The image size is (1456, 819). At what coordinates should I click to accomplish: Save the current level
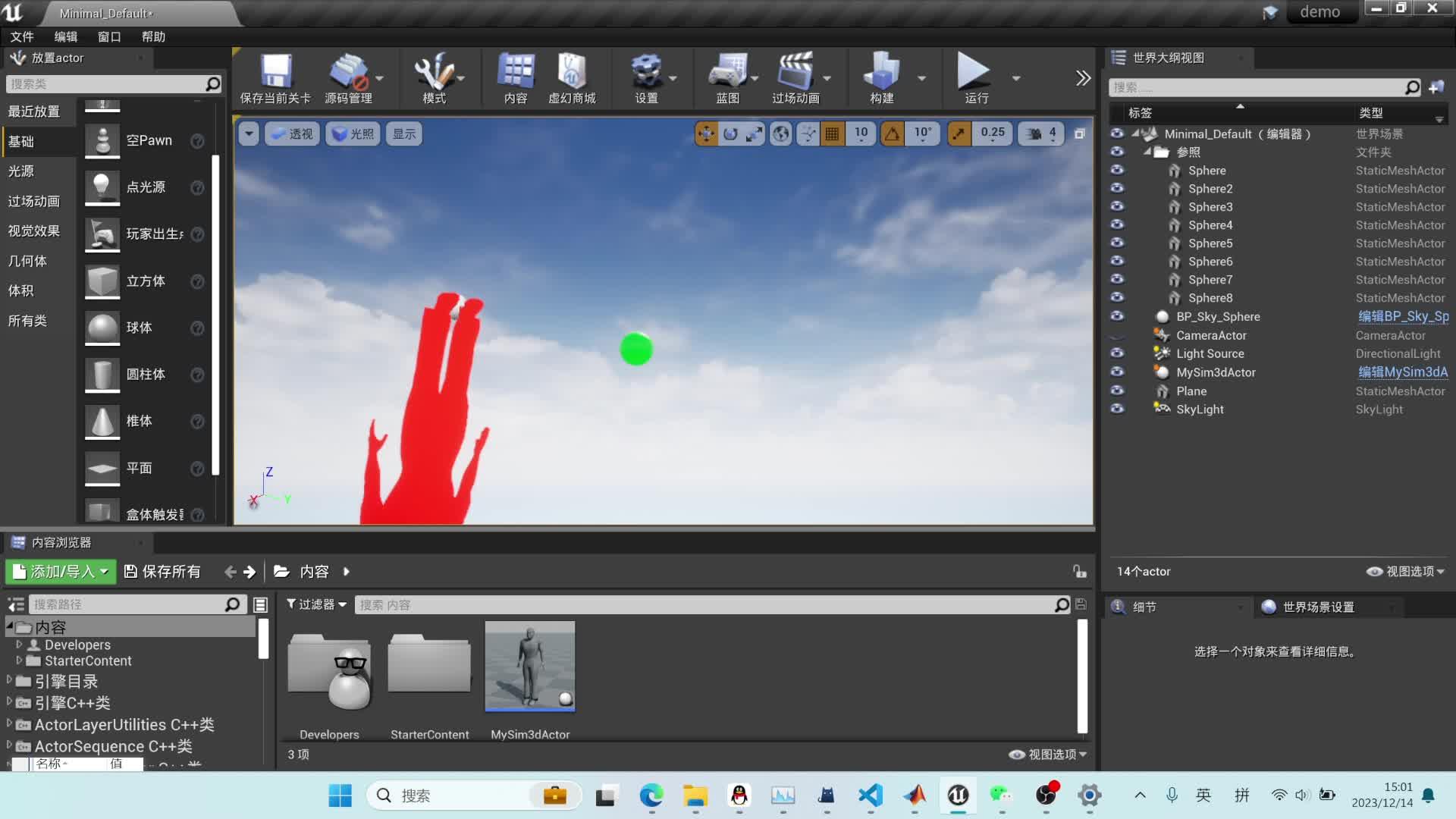tap(276, 76)
